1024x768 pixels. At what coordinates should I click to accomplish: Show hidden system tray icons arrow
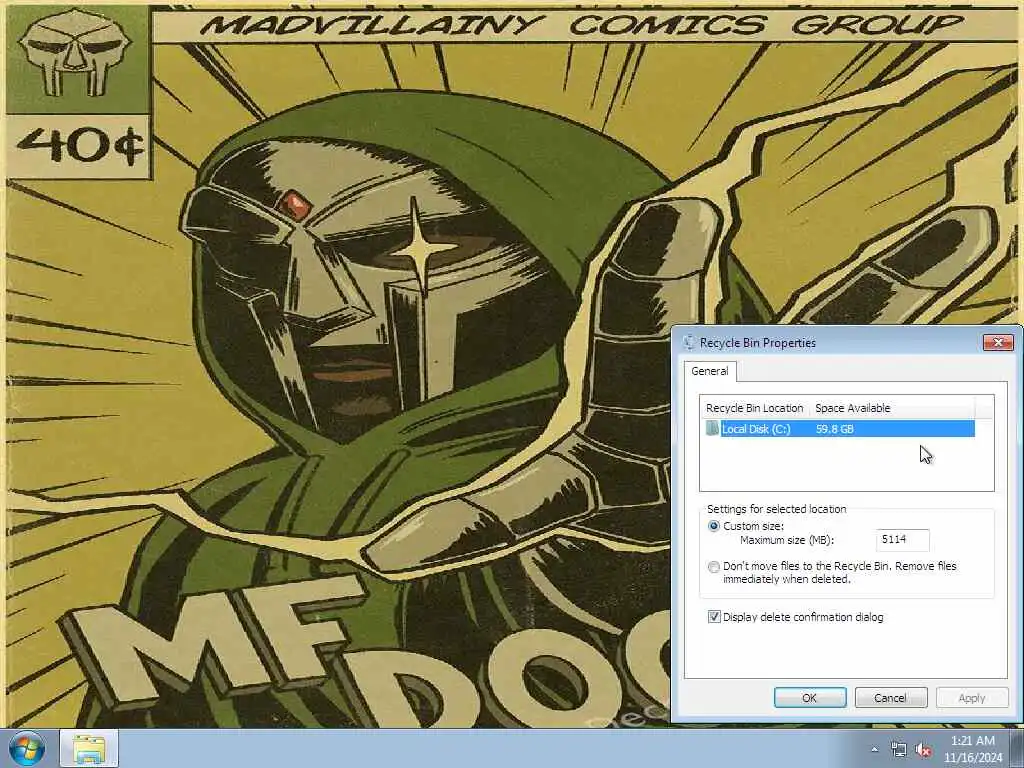(x=874, y=750)
